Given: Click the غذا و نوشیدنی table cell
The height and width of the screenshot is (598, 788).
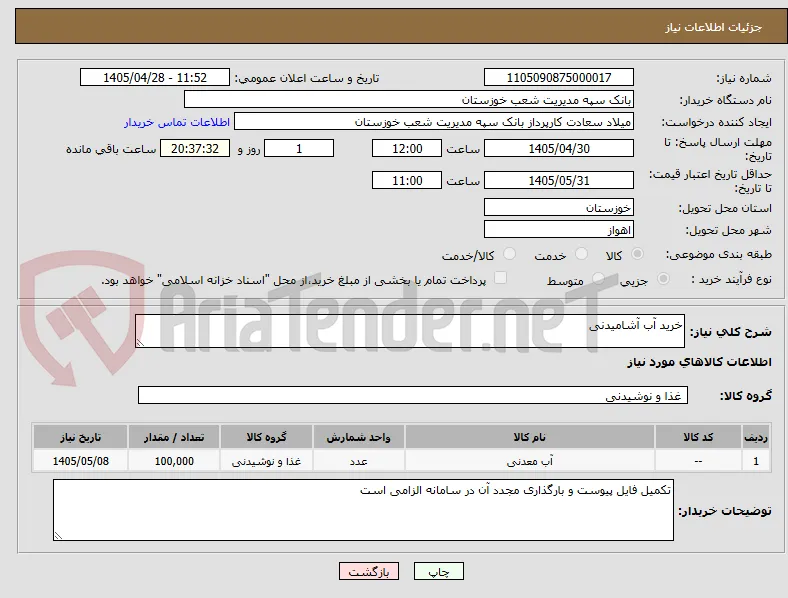Looking at the screenshot, I should point(266,461).
